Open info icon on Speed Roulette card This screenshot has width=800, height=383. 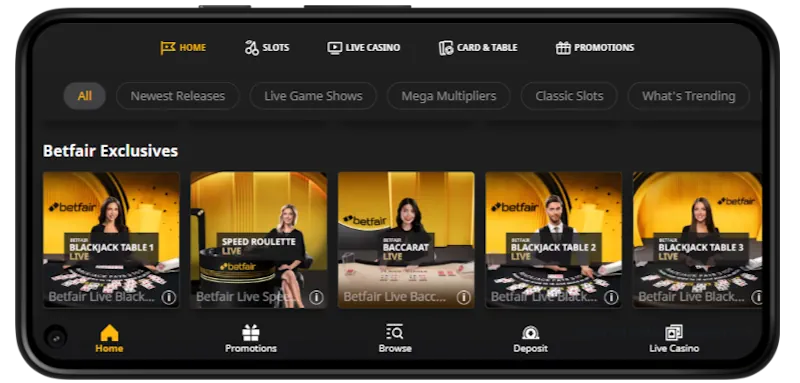316,297
